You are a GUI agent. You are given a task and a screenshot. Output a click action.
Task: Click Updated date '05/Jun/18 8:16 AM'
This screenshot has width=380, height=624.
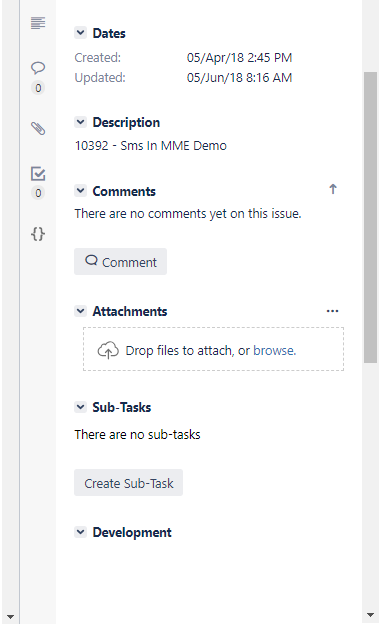240,78
